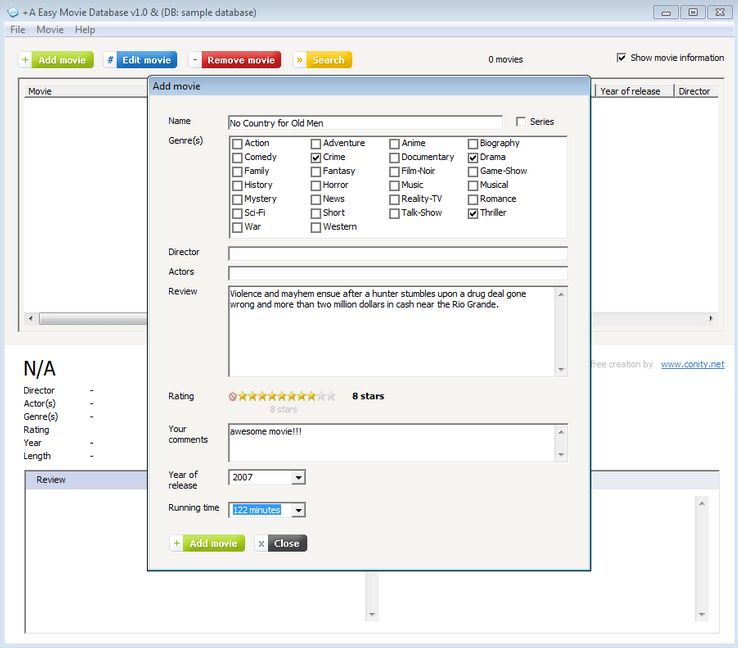Click the '0 movies' count text
This screenshot has height=648, width=738.
(505, 60)
